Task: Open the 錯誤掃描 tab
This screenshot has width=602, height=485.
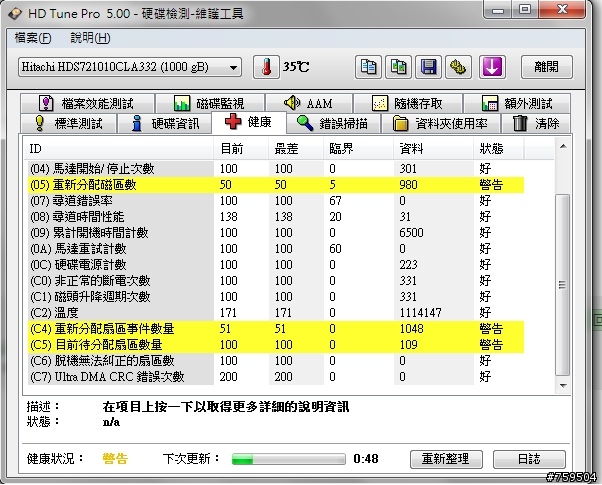Action: coord(333,124)
